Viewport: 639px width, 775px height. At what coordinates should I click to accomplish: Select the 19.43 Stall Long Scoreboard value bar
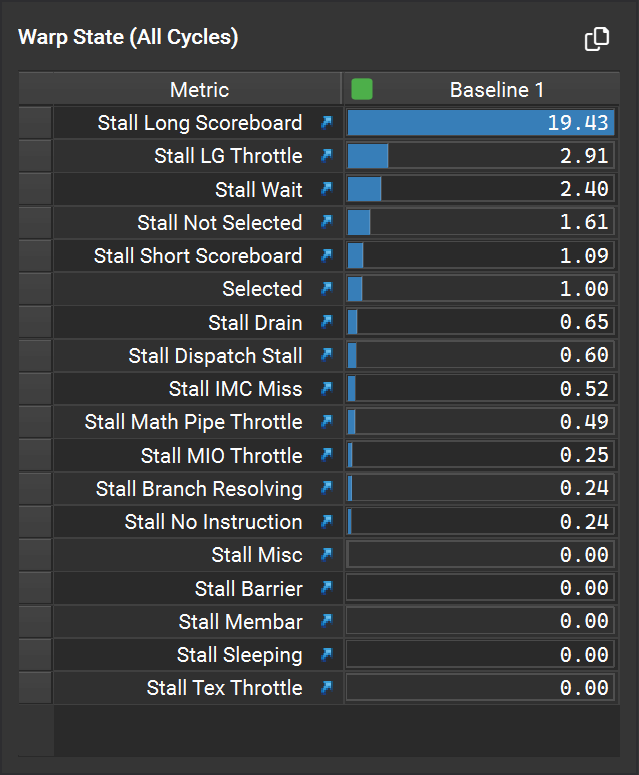coord(480,123)
